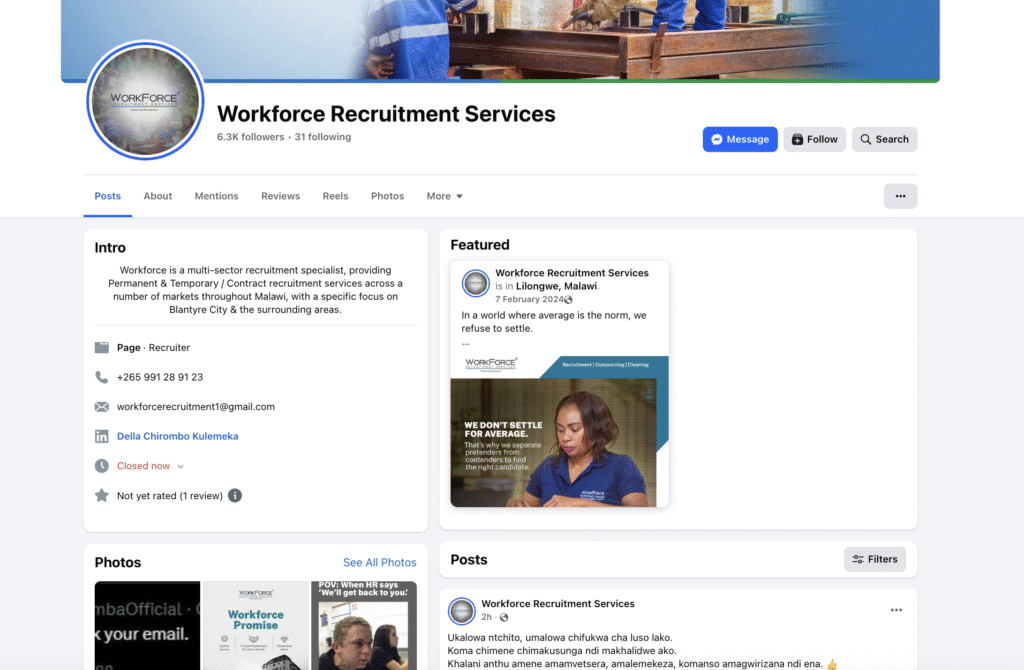The width and height of the screenshot is (1024, 670).
Task: Click the phone icon in Intro
Action: pyautogui.click(x=102, y=377)
